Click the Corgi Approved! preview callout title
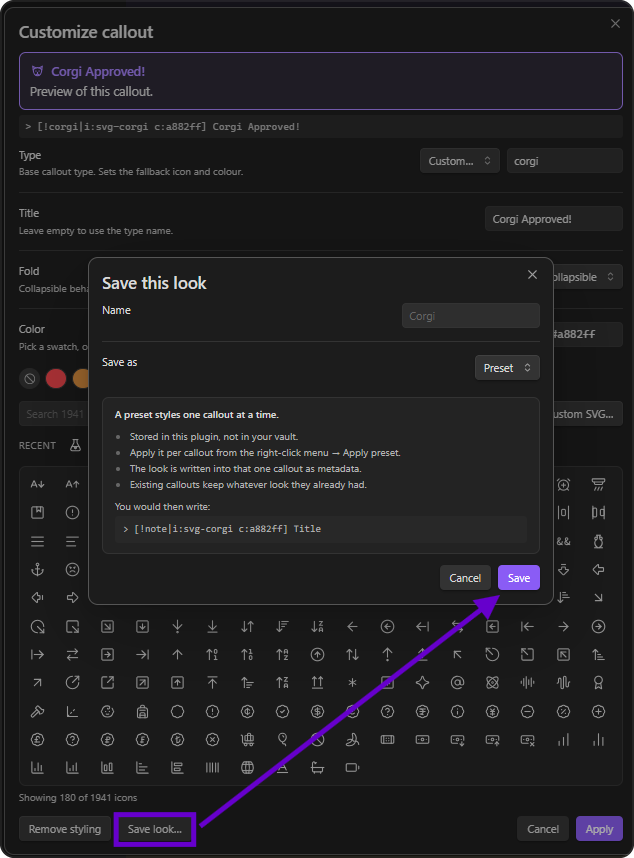Image resolution: width=634 pixels, height=858 pixels. click(x=98, y=72)
